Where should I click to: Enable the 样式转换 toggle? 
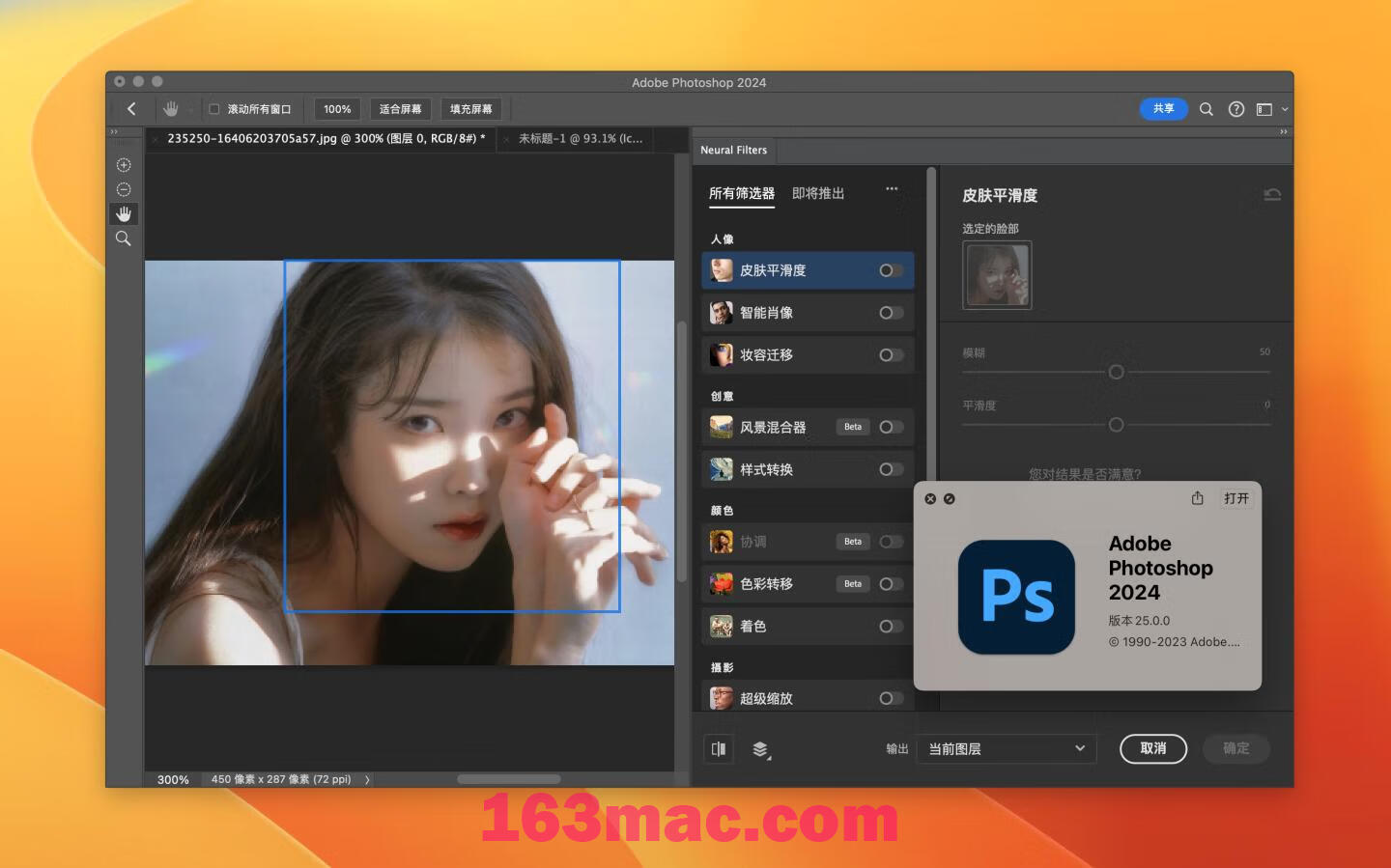(x=891, y=469)
